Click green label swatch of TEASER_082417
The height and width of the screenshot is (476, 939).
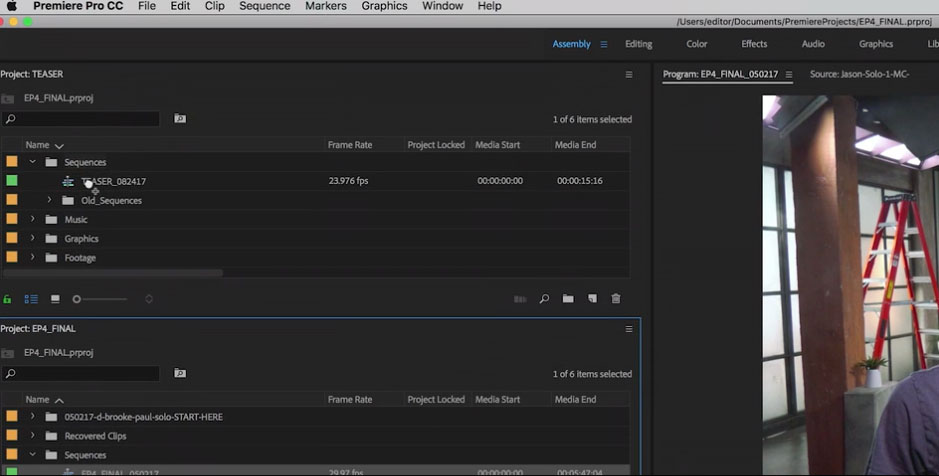(x=12, y=180)
